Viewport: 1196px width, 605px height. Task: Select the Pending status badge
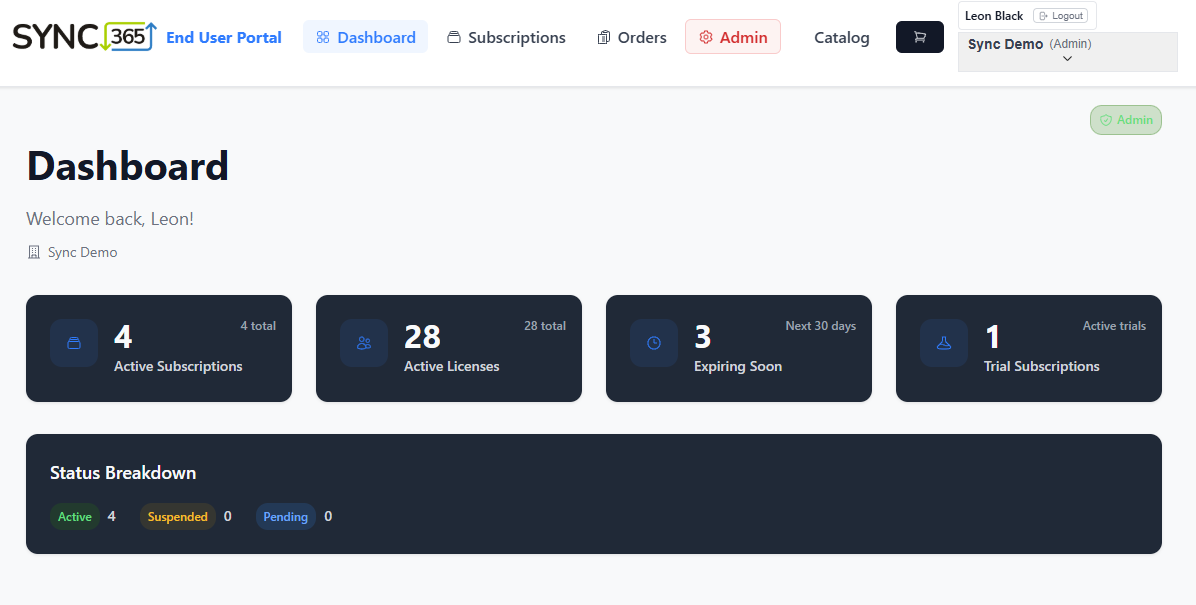click(x=285, y=517)
